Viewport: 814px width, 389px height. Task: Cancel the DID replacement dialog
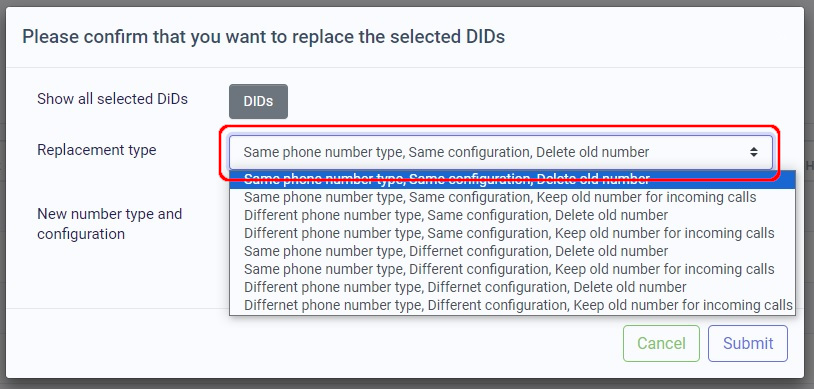tap(661, 343)
